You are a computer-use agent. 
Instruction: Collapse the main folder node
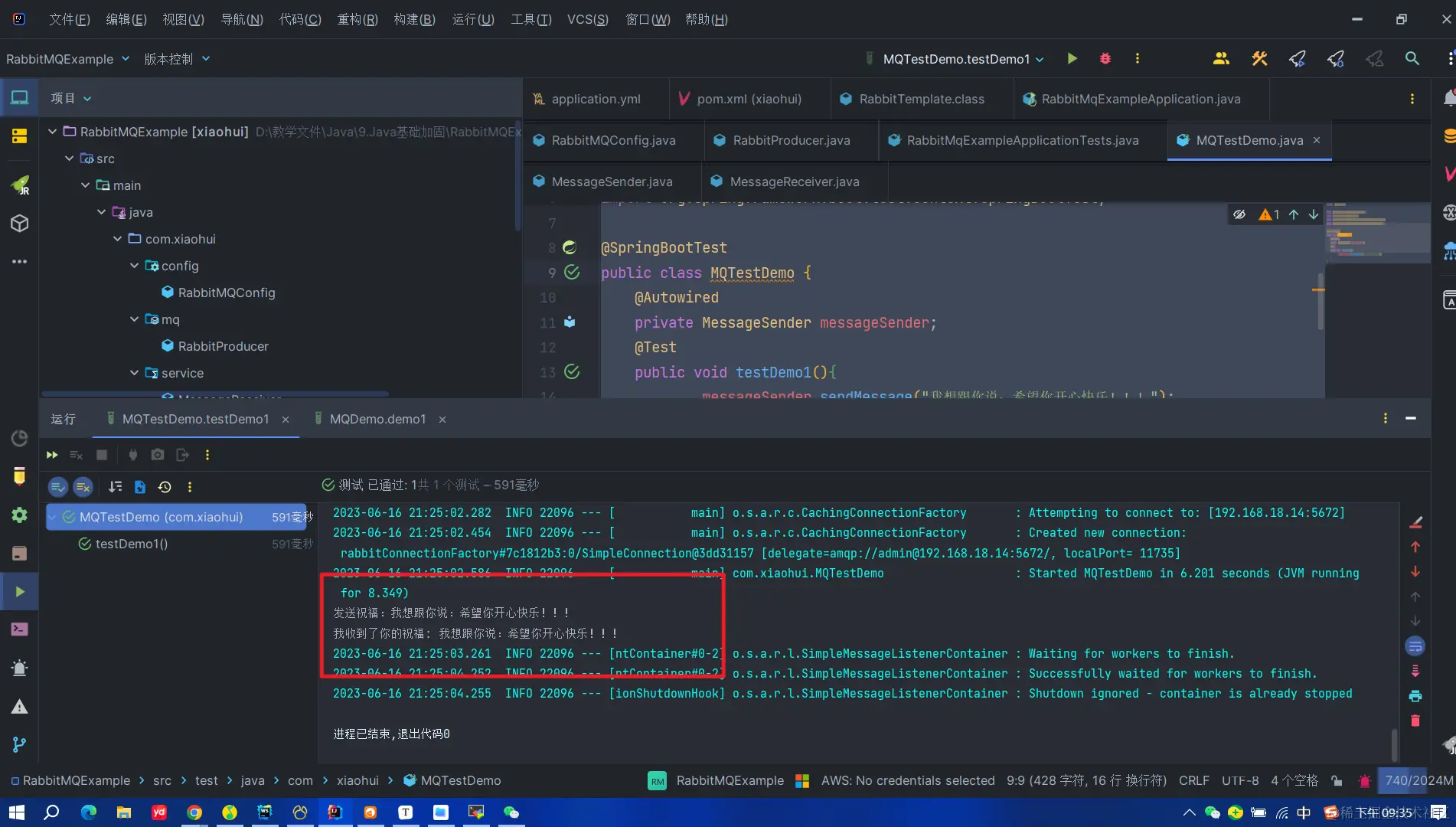[85, 185]
